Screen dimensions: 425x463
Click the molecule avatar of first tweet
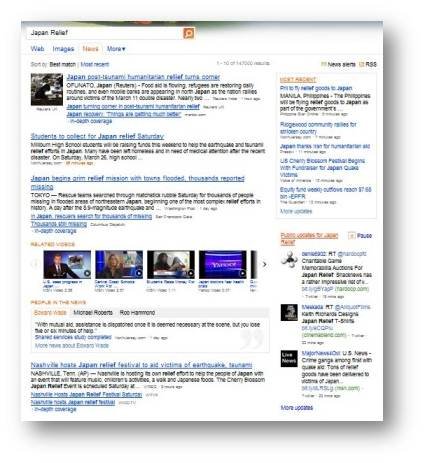(x=289, y=259)
